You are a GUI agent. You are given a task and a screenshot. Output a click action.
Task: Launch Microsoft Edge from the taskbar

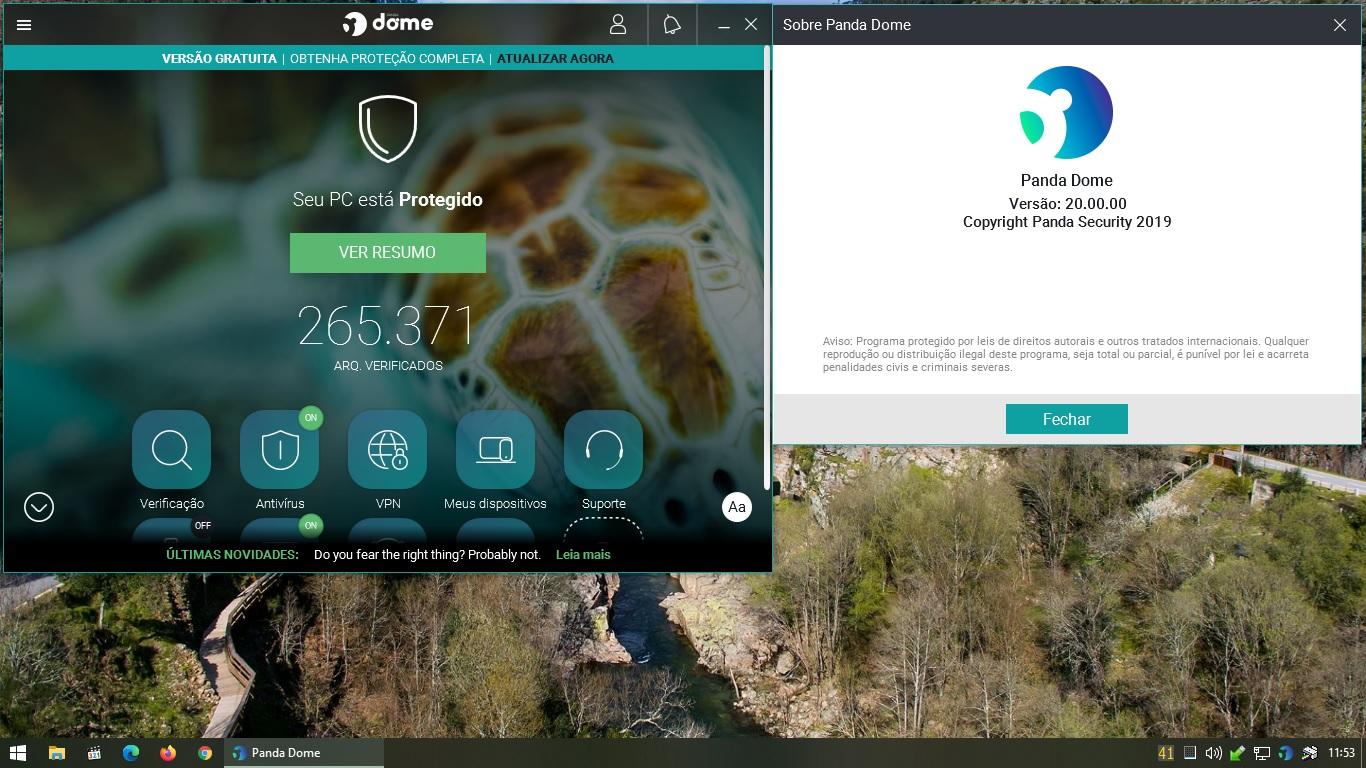[x=130, y=753]
